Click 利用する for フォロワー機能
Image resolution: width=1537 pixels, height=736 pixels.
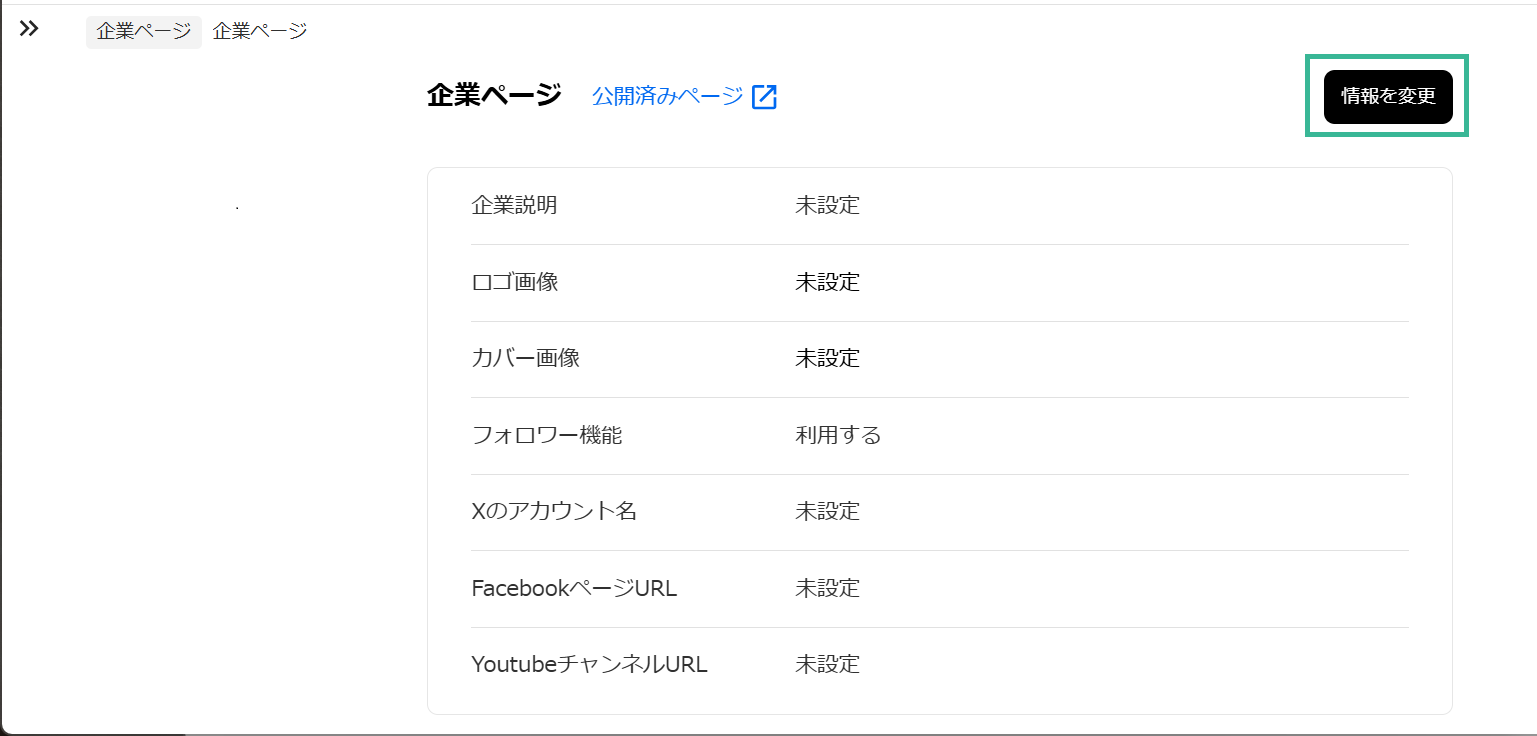point(837,435)
